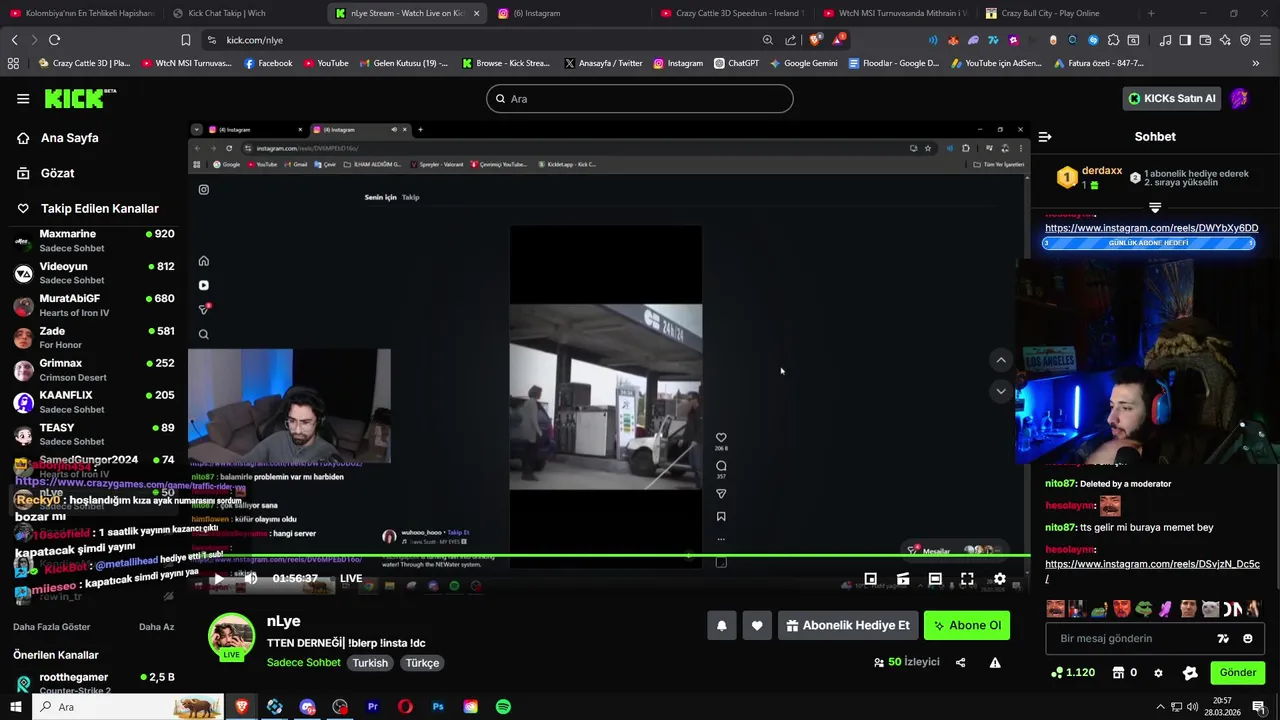Open the ChatGPT bookmark
The image size is (1280, 720).
coord(736,63)
